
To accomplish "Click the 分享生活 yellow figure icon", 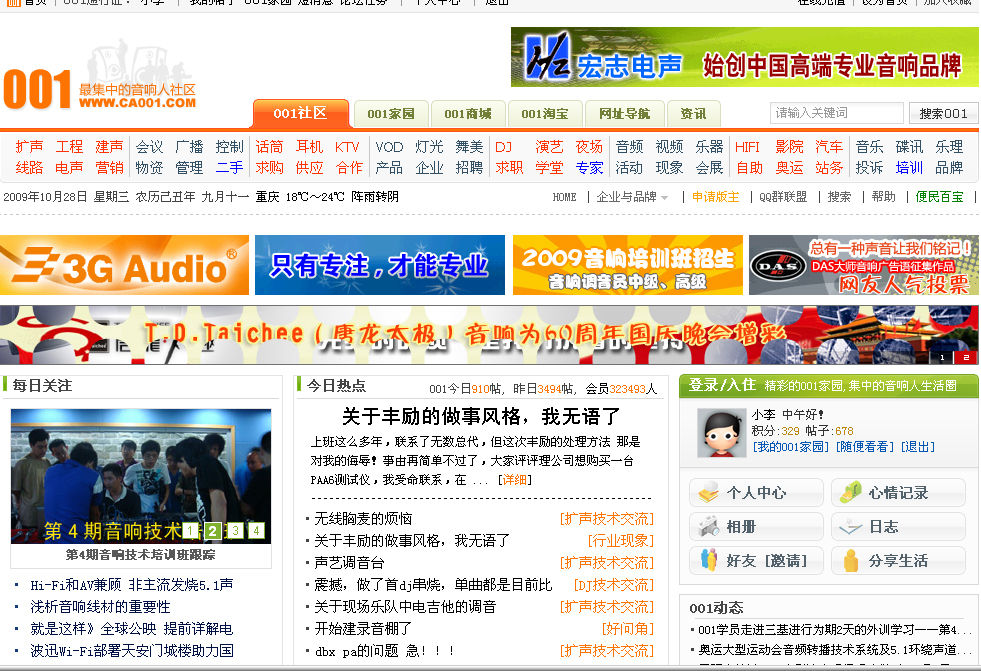I will point(851,560).
